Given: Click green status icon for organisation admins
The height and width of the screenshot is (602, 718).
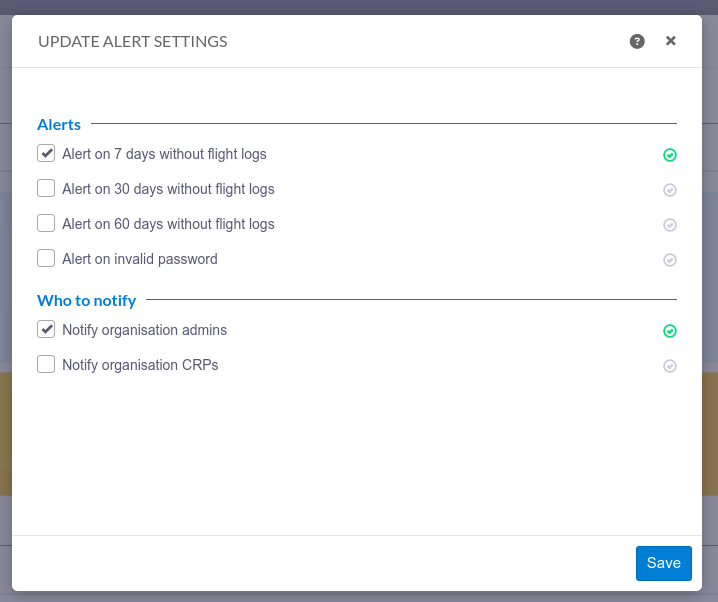Looking at the screenshot, I should pyautogui.click(x=669, y=331).
